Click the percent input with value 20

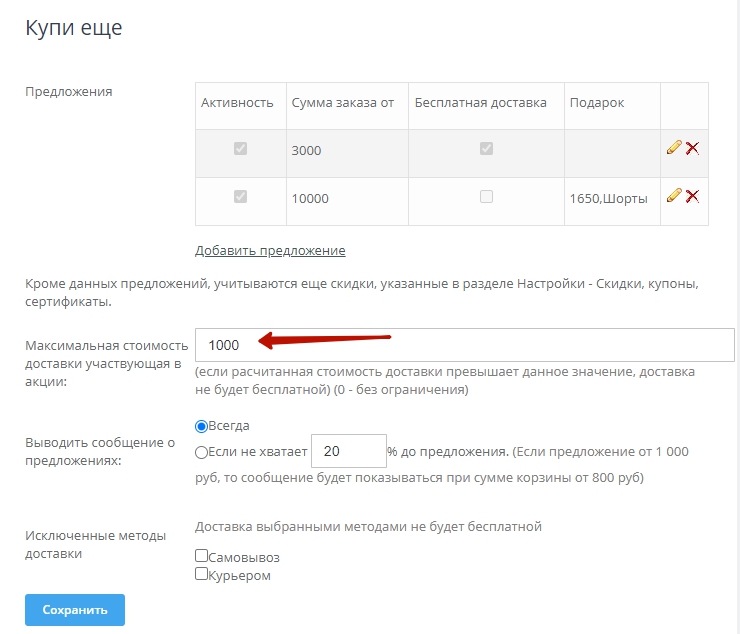pyautogui.click(x=349, y=452)
